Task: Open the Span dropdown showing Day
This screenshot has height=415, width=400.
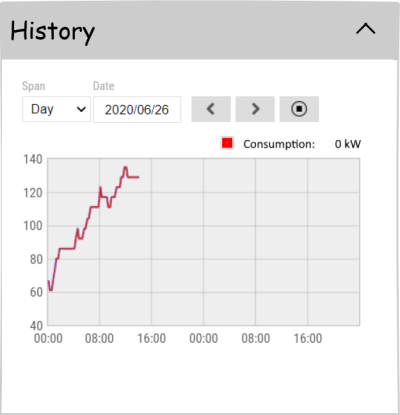Action: (56, 109)
